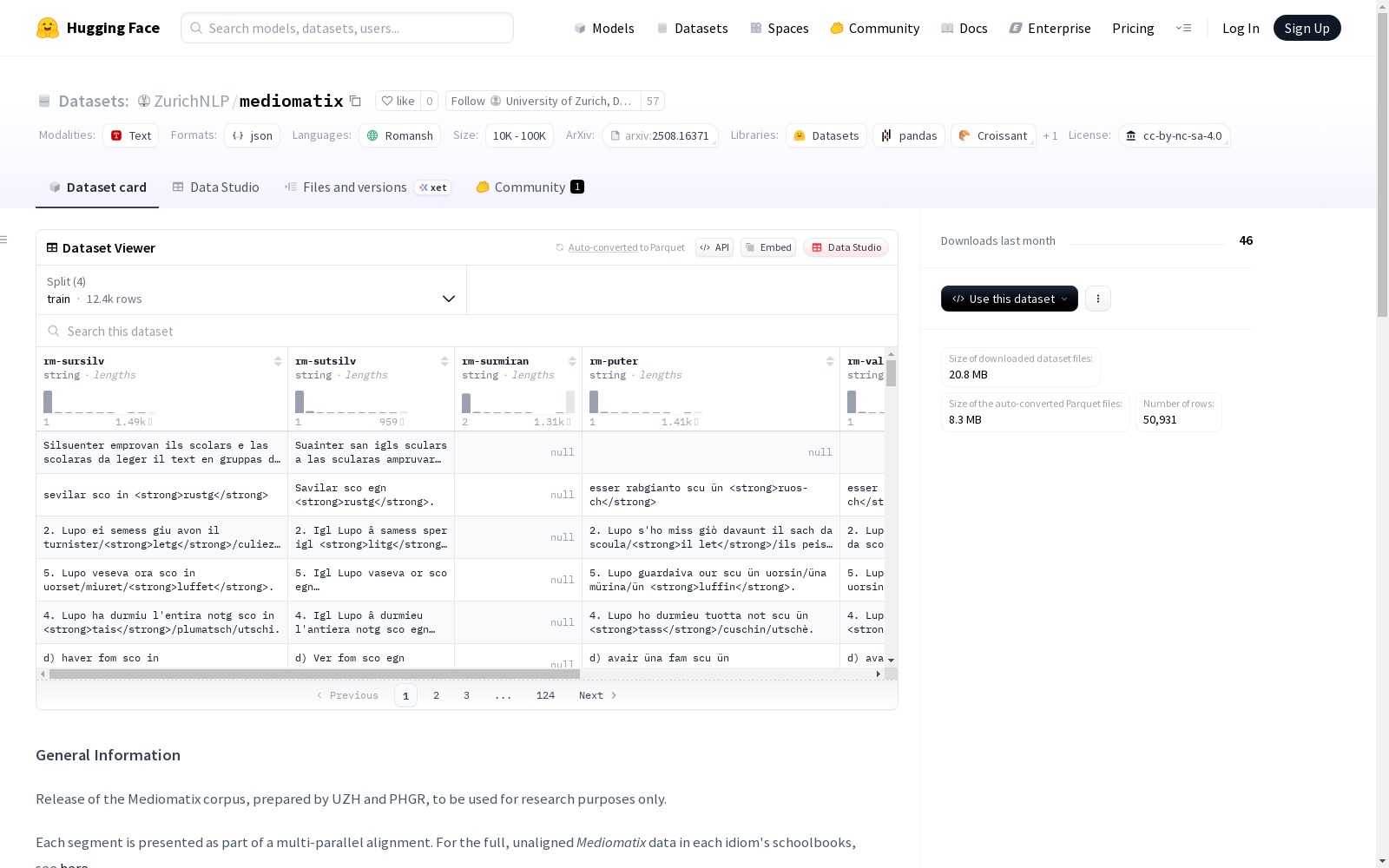The image size is (1389, 868).
Task: Go to page 3 of the dataset
Action: coord(466,695)
